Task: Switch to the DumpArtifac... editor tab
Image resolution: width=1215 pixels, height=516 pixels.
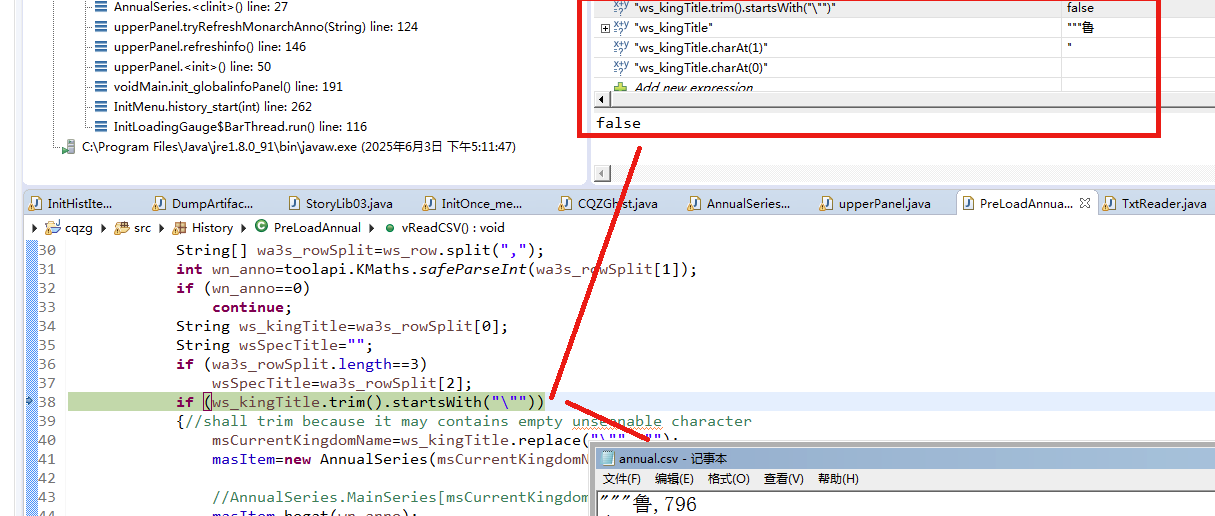Action: (204, 203)
